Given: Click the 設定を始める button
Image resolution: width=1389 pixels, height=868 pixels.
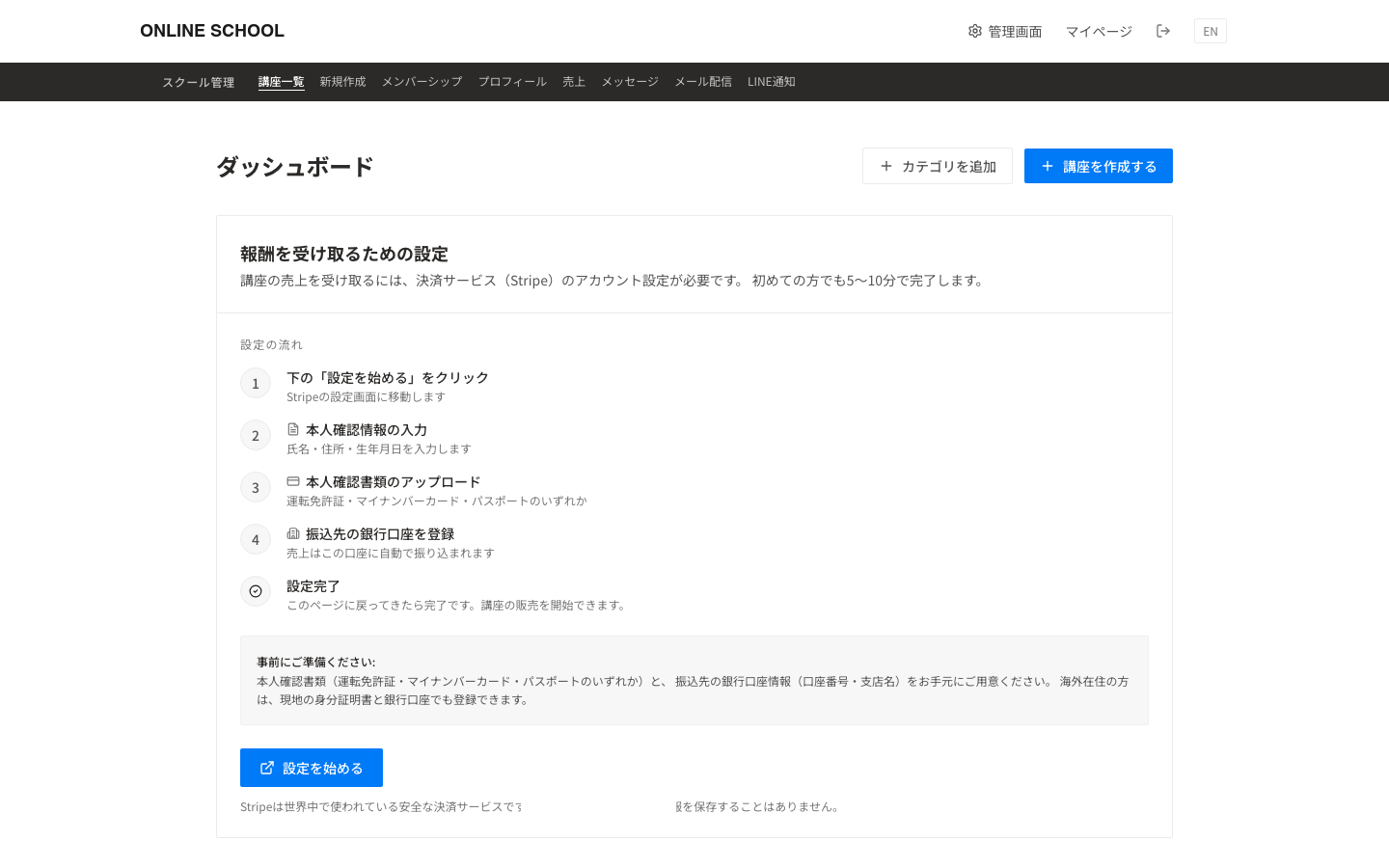Looking at the screenshot, I should (x=312, y=767).
